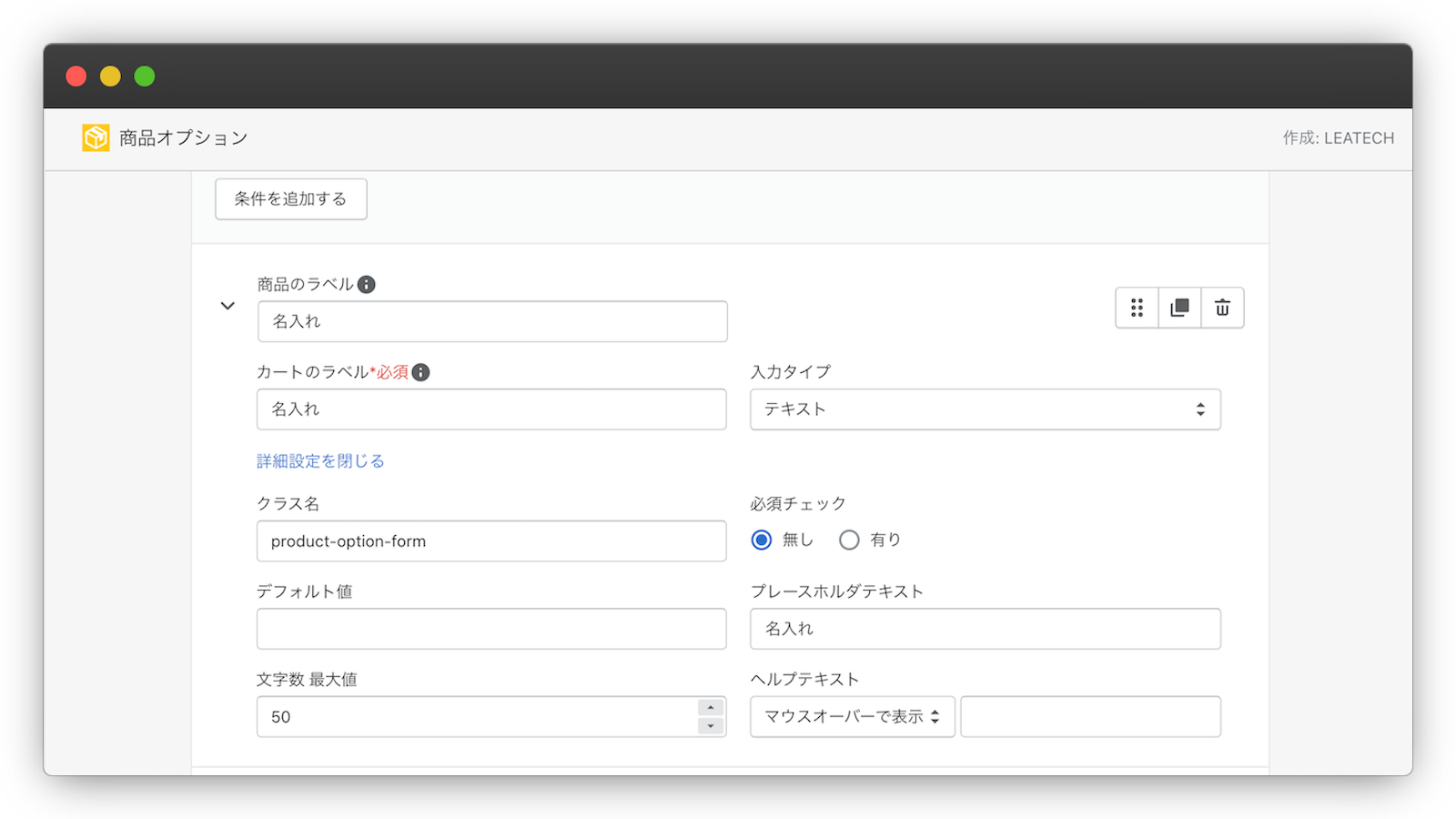The image size is (1456, 819).
Task: Collapse the option with the chevron arrow
Action: 227,306
